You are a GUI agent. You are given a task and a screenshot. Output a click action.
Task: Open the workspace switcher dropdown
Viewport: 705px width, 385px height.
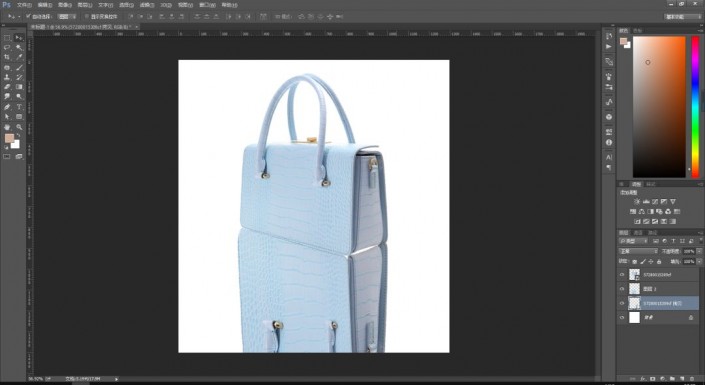point(683,17)
